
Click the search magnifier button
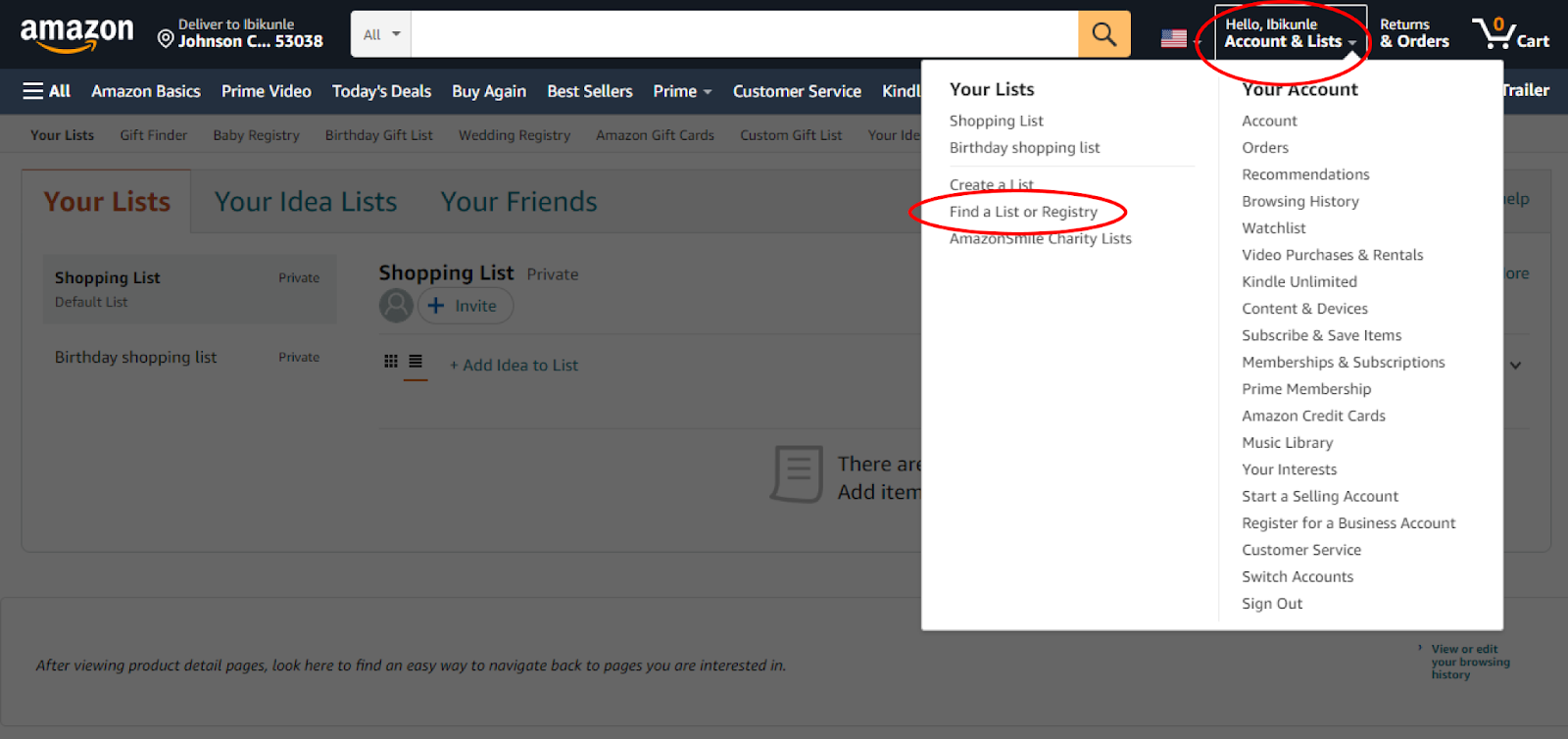1104,34
